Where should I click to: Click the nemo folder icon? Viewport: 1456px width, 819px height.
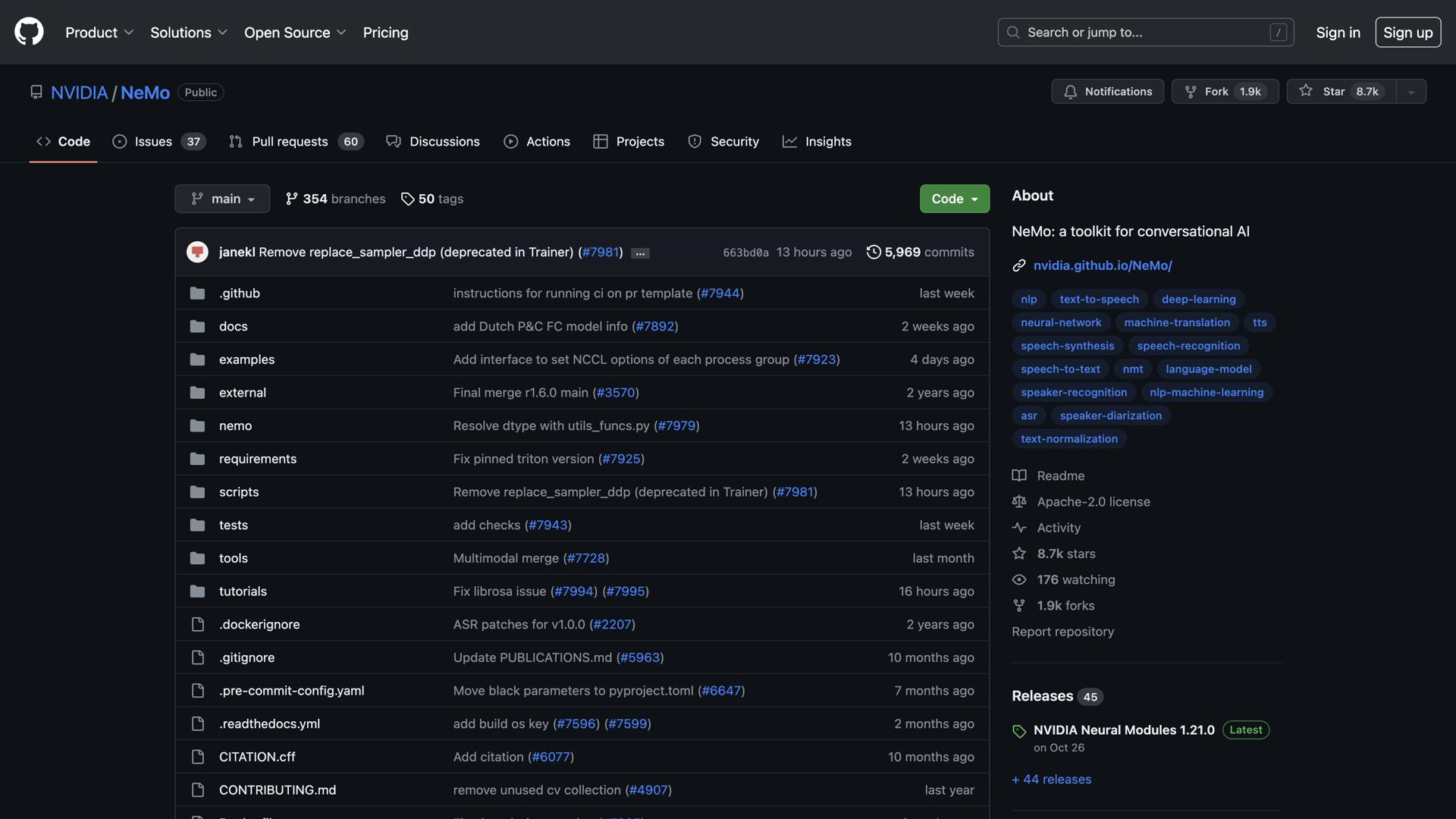click(197, 425)
